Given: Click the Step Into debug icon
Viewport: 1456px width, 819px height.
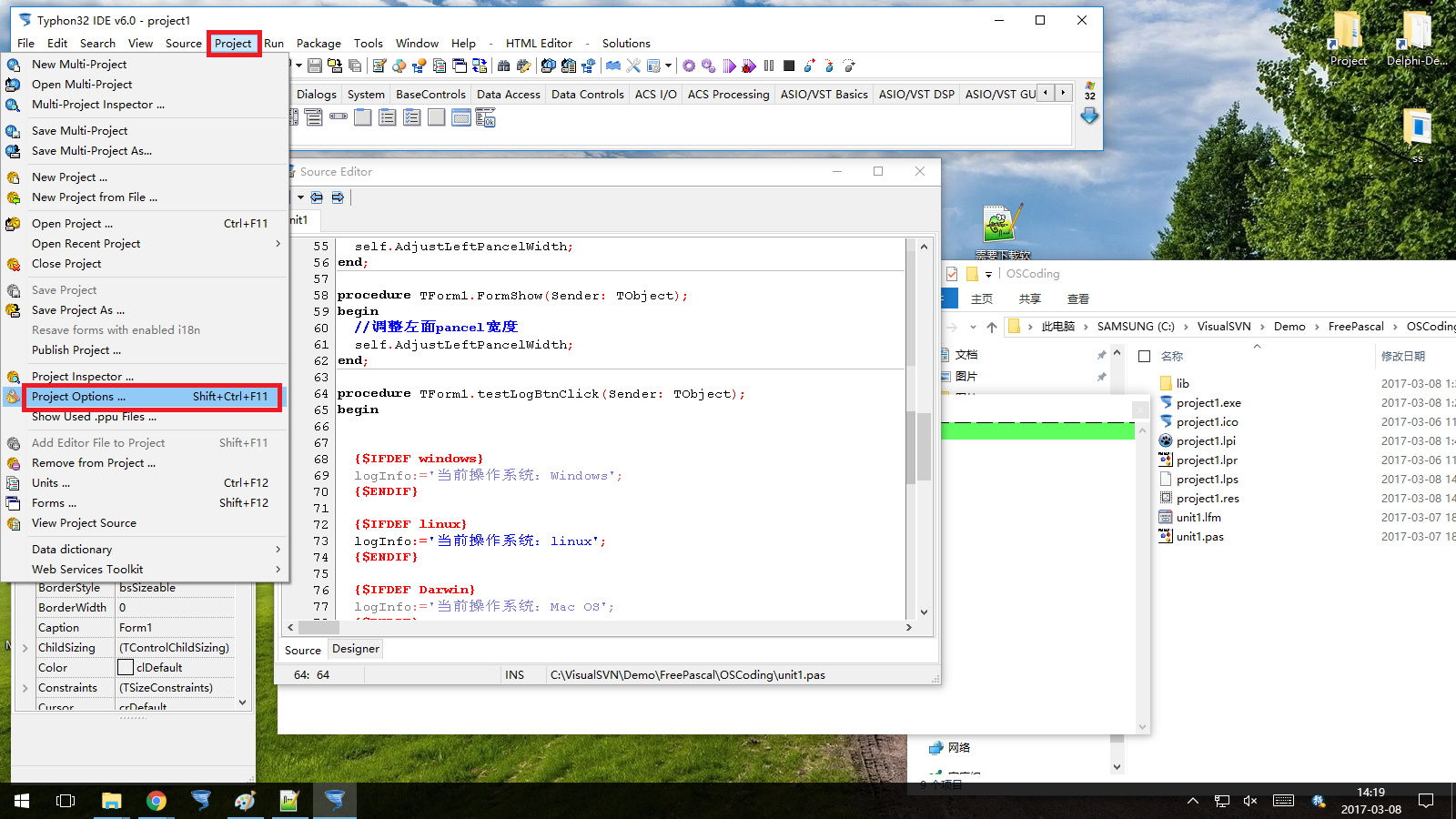Looking at the screenshot, I should [x=809, y=66].
